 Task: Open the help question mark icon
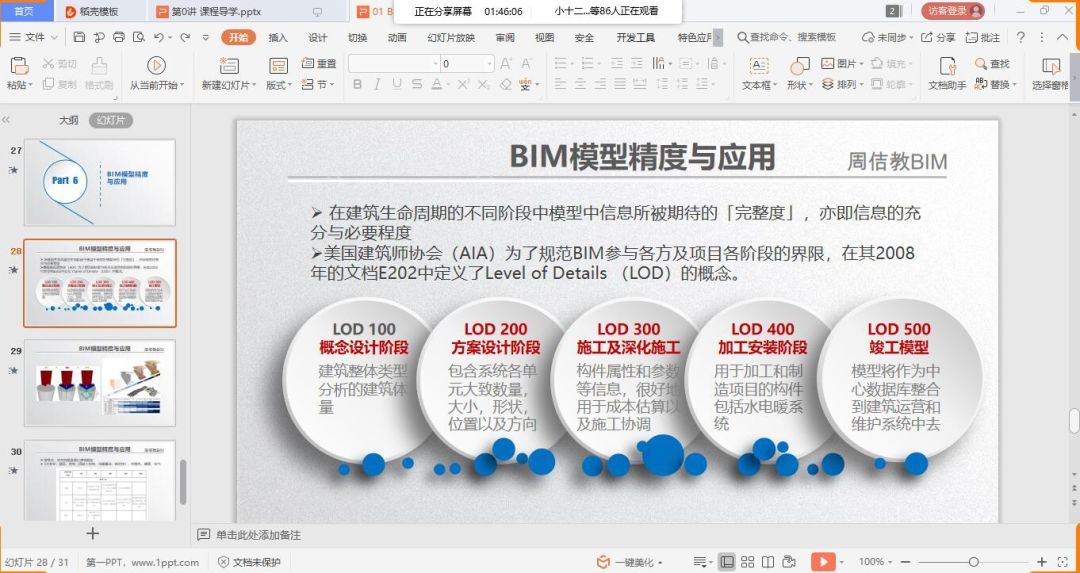(x=1021, y=37)
